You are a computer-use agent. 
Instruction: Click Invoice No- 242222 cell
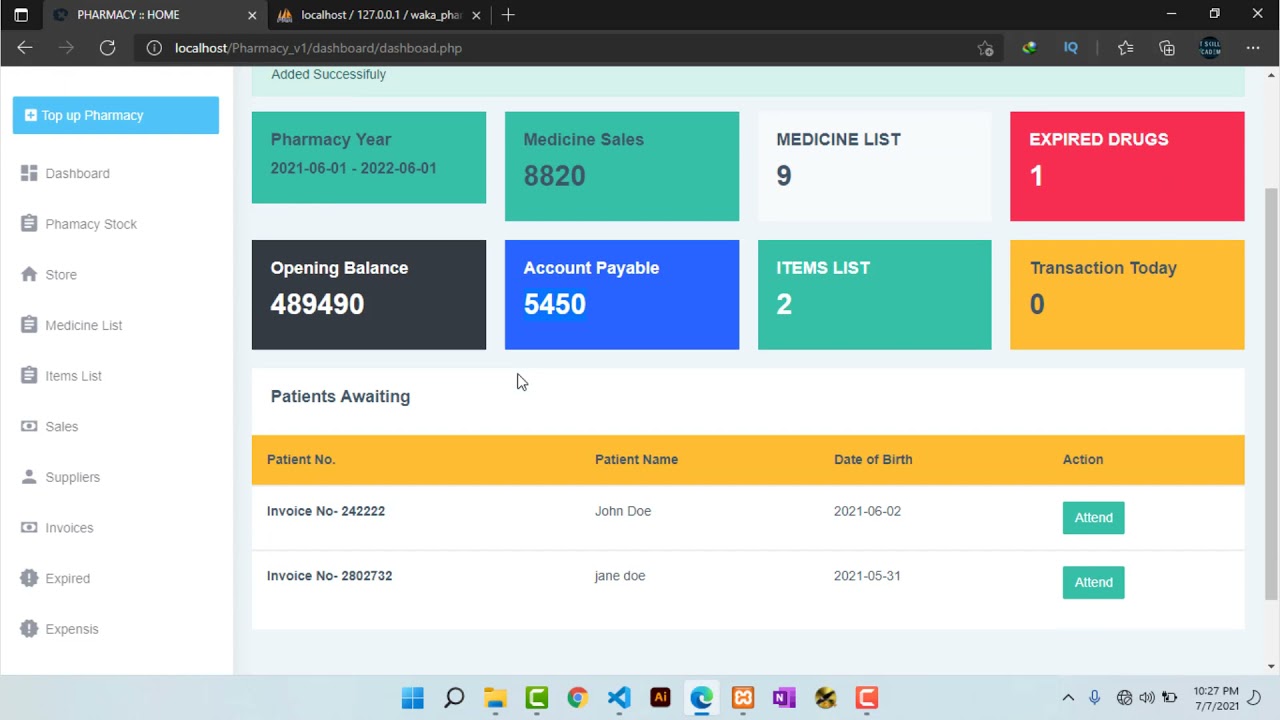[x=325, y=511]
